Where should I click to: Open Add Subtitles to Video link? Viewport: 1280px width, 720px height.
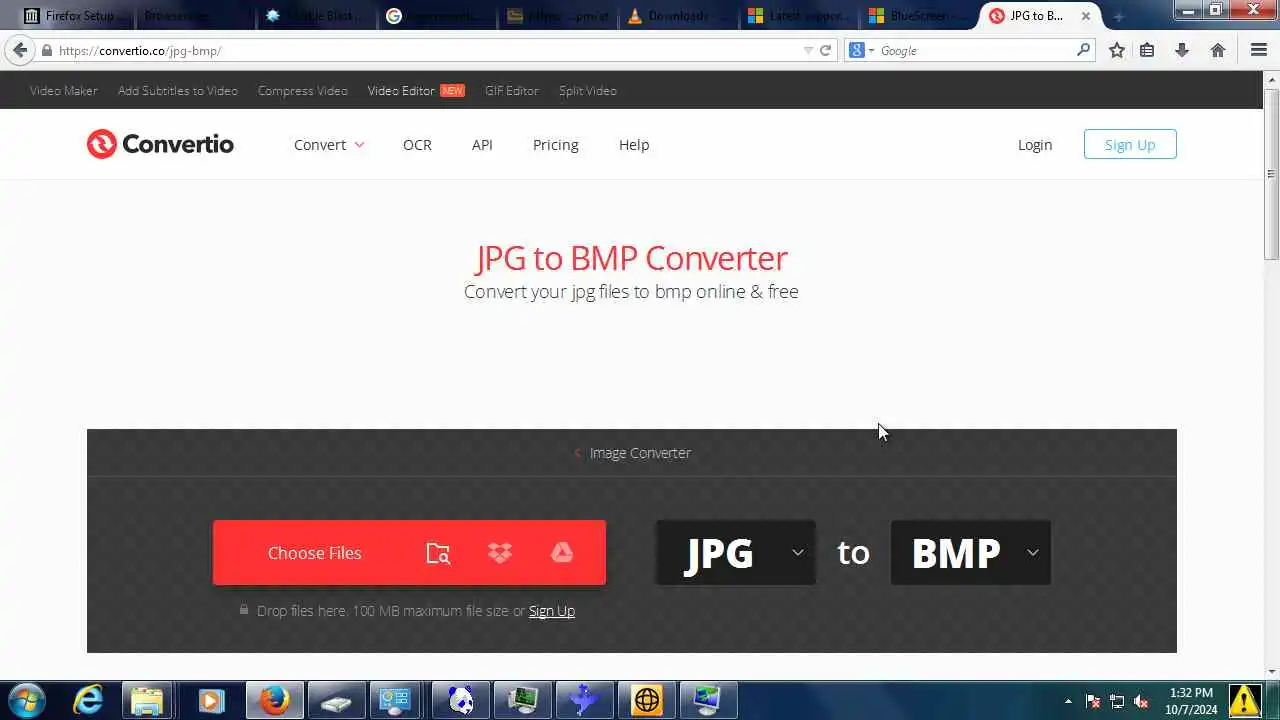pos(178,91)
